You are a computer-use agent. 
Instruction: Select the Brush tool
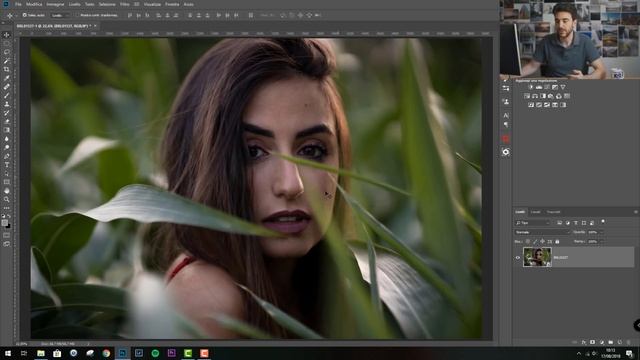[x=7, y=96]
